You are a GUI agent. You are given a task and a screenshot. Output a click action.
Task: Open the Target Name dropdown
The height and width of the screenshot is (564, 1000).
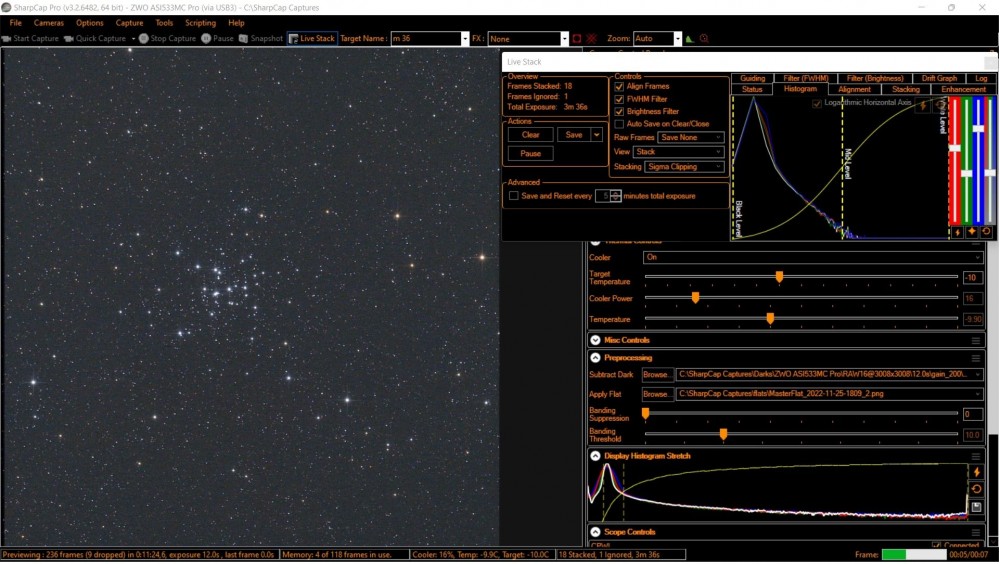[x=464, y=39]
